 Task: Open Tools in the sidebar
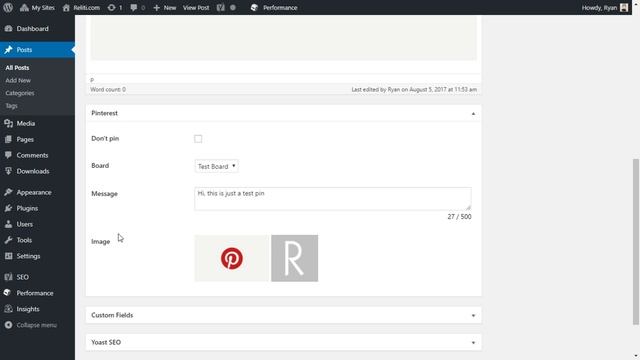37,240
